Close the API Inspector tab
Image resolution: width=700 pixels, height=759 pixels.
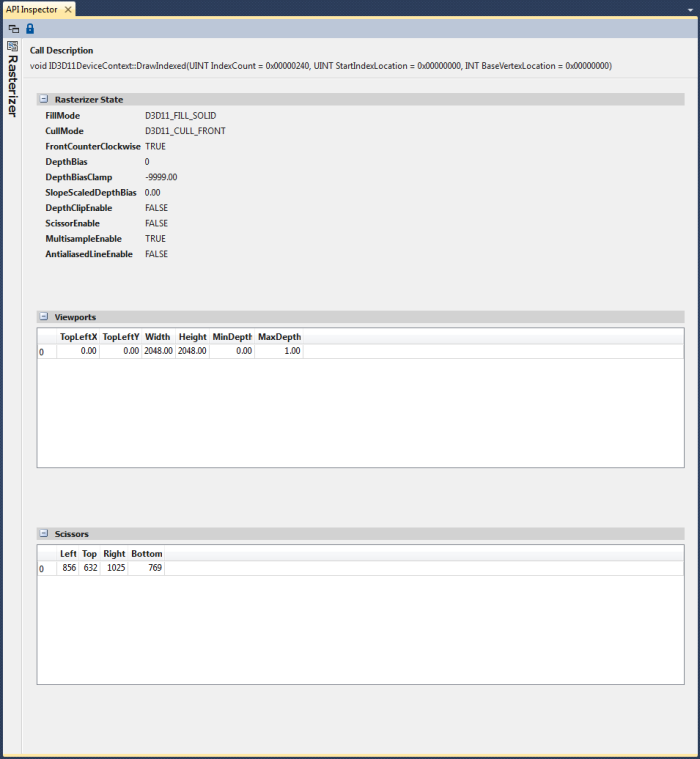tap(68, 8)
